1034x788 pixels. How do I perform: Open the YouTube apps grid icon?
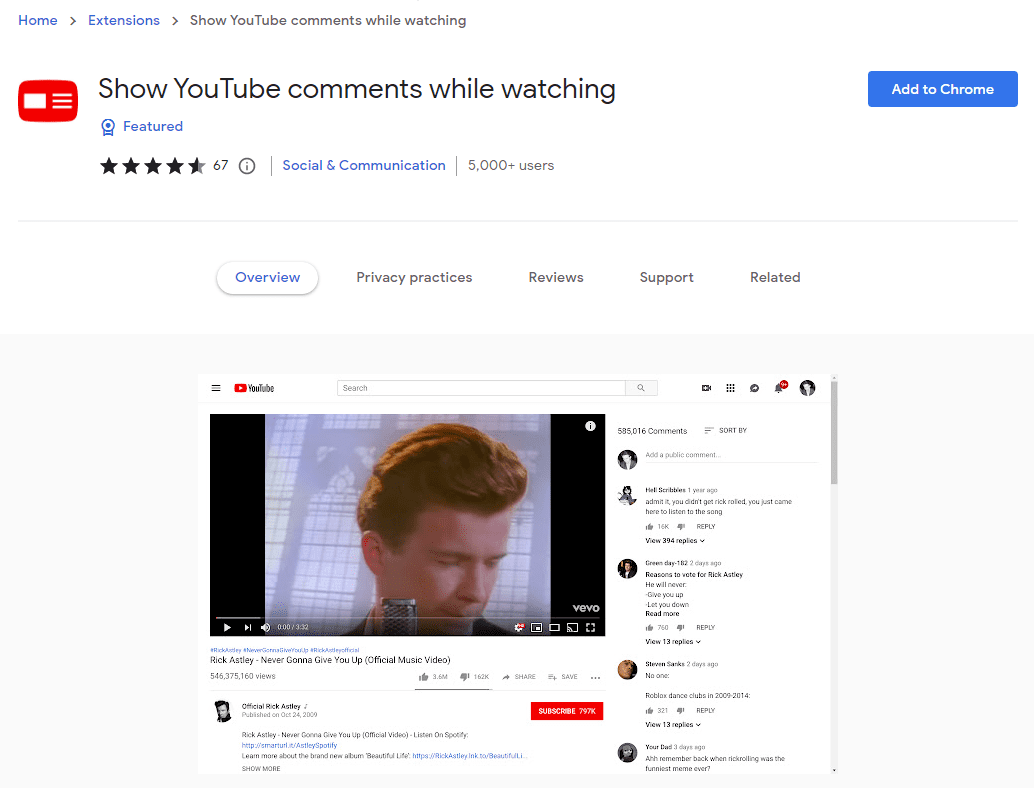(x=731, y=388)
